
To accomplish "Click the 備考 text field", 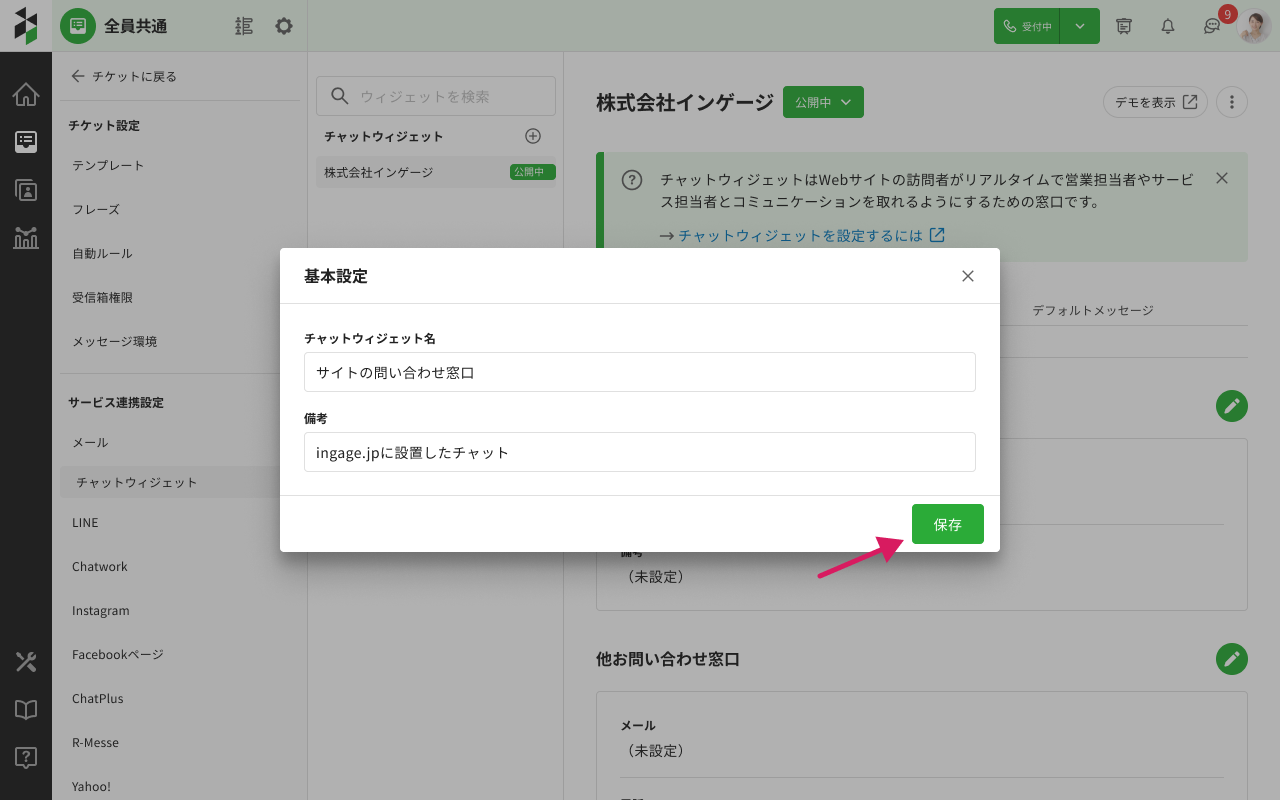I will pos(639,452).
